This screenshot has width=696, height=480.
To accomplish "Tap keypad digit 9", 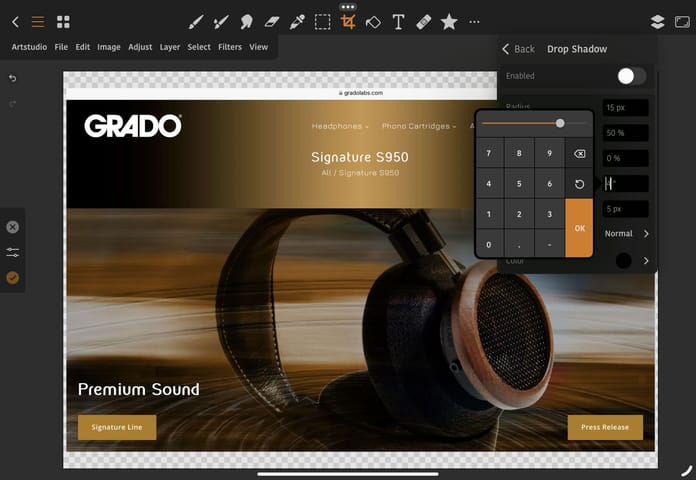I will point(550,153).
